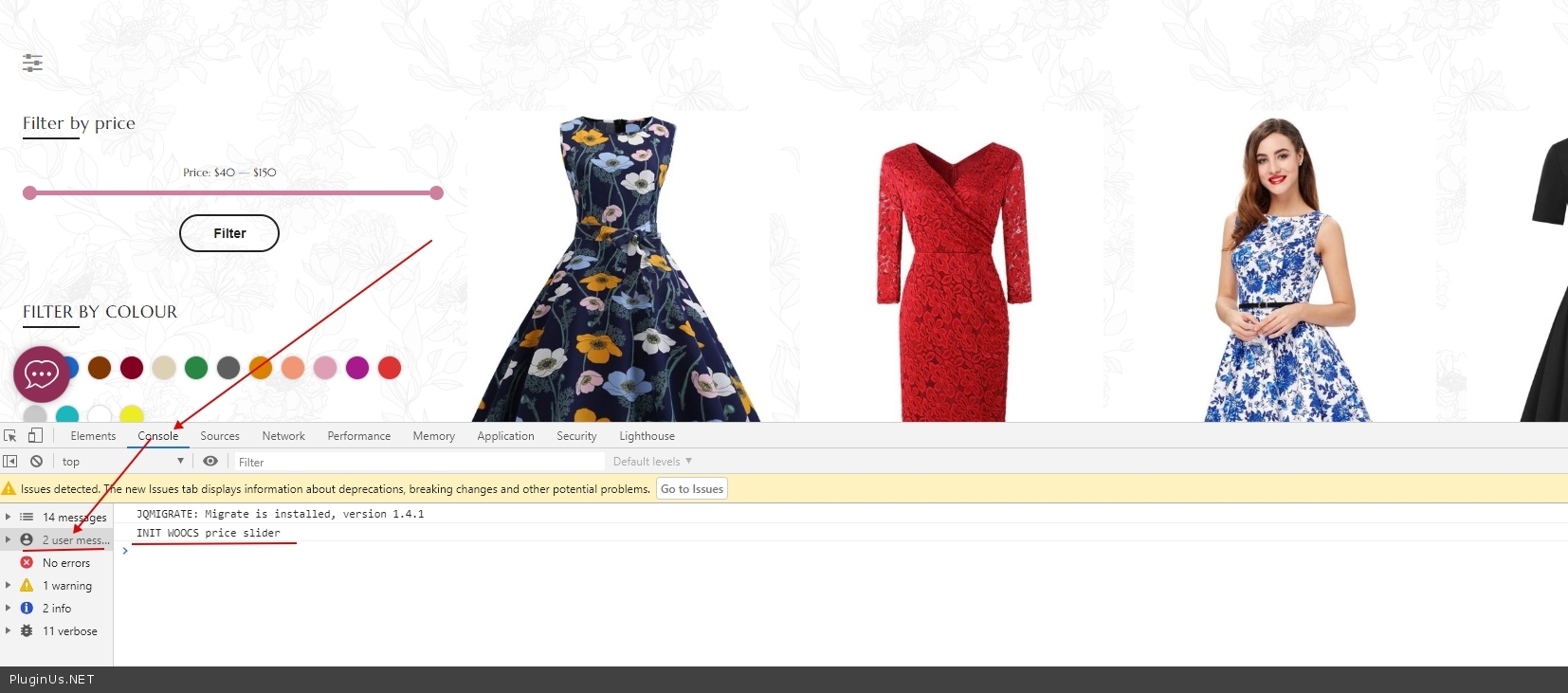Viewport: 1568px width, 693px height.
Task: Open the filter settings sliders icon
Action: [32, 63]
